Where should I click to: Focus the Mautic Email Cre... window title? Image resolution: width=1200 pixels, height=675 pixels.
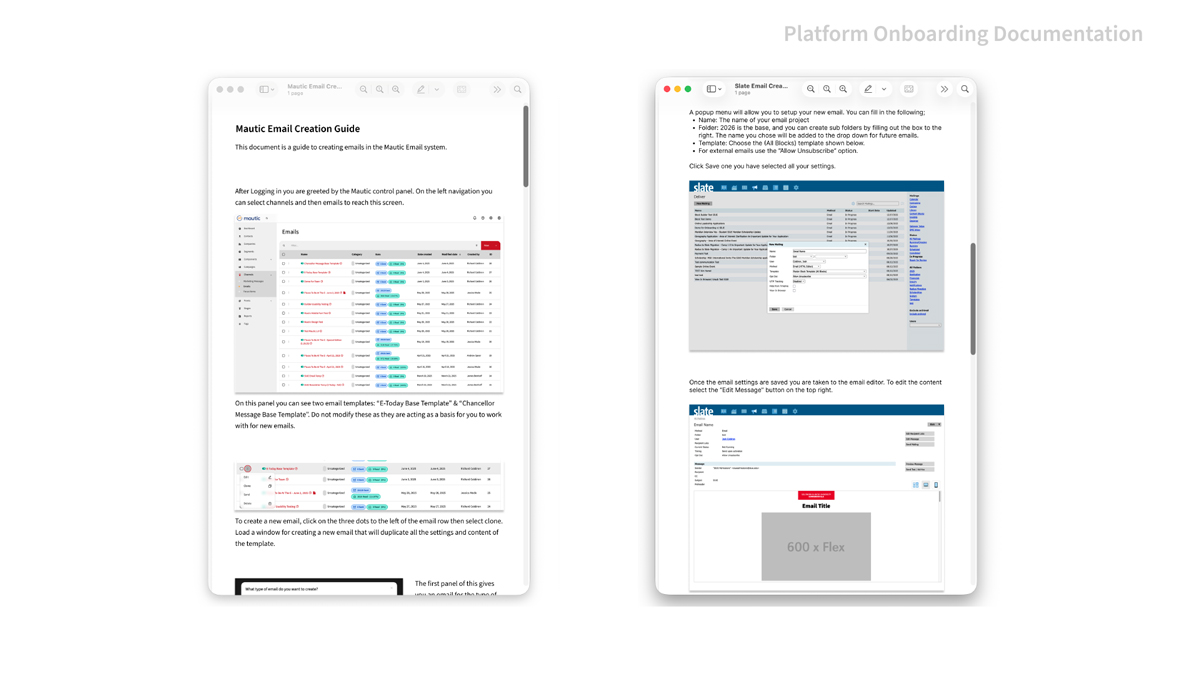314,86
